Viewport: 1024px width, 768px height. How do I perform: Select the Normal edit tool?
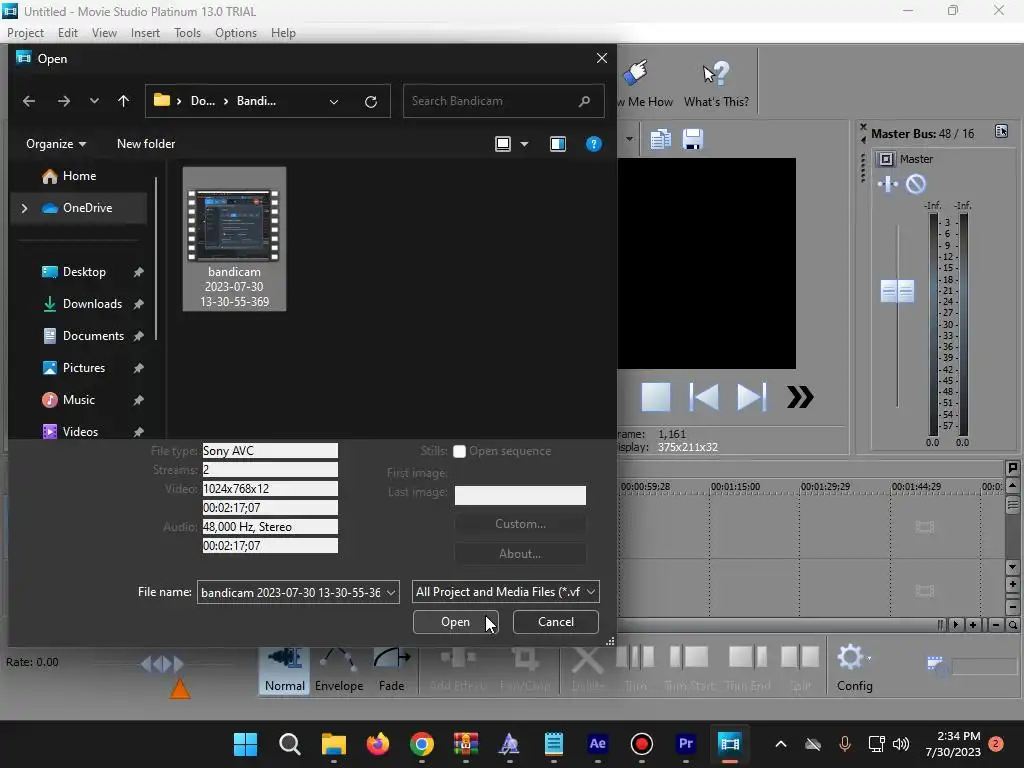[x=285, y=669]
